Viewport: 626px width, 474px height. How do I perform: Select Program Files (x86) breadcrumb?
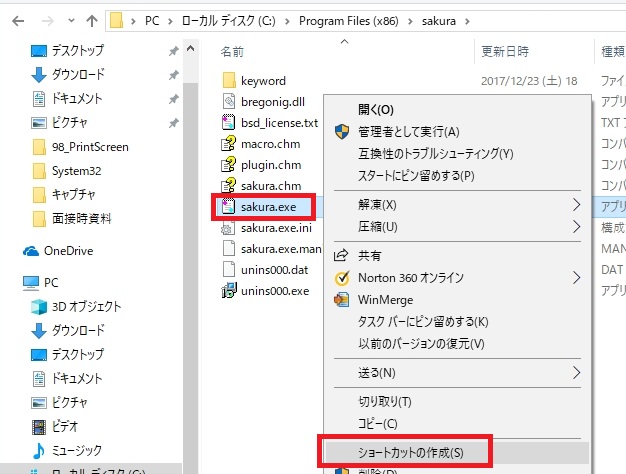pyautogui.click(x=349, y=21)
